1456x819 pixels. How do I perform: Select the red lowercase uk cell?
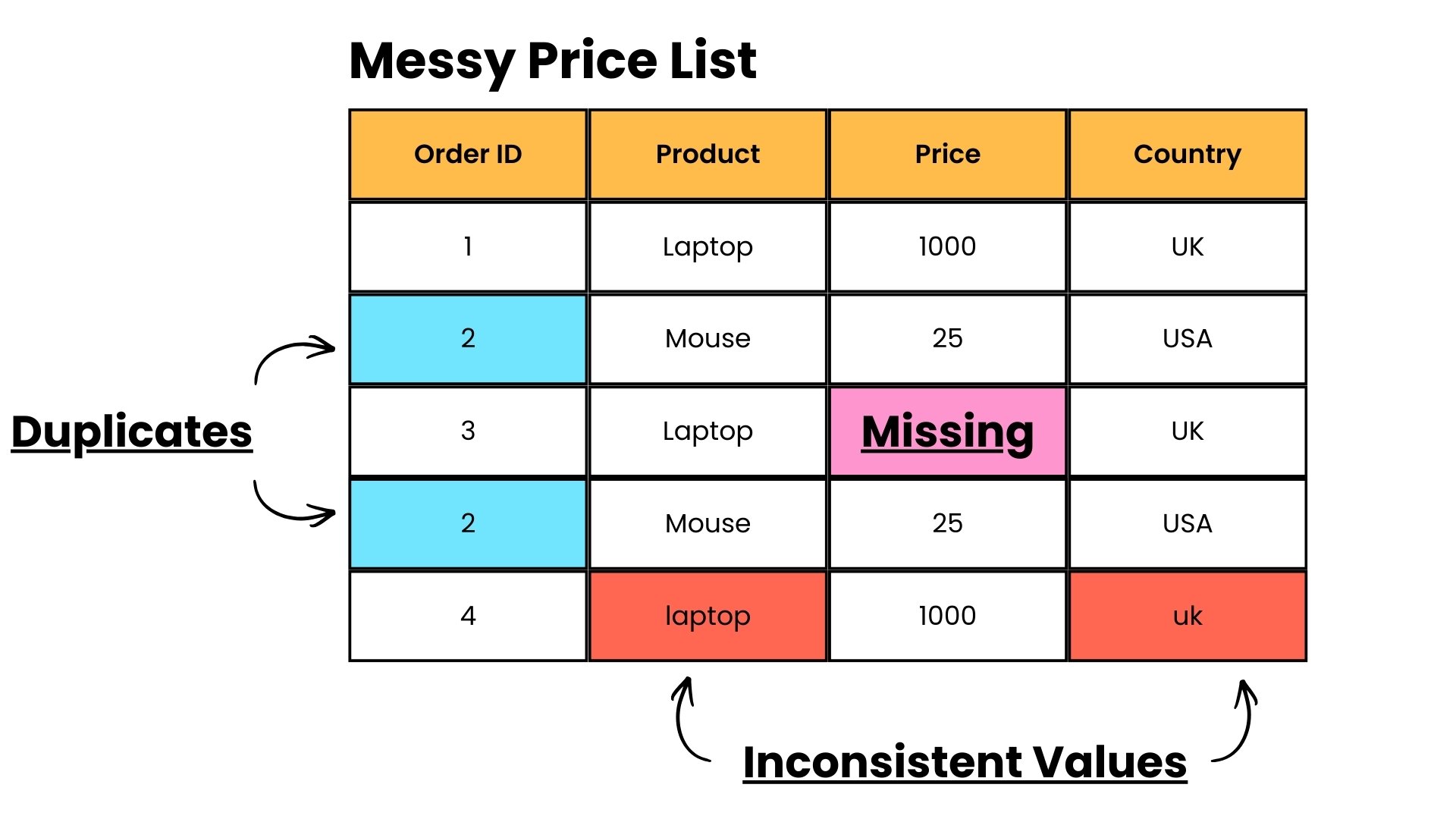click(x=1188, y=616)
